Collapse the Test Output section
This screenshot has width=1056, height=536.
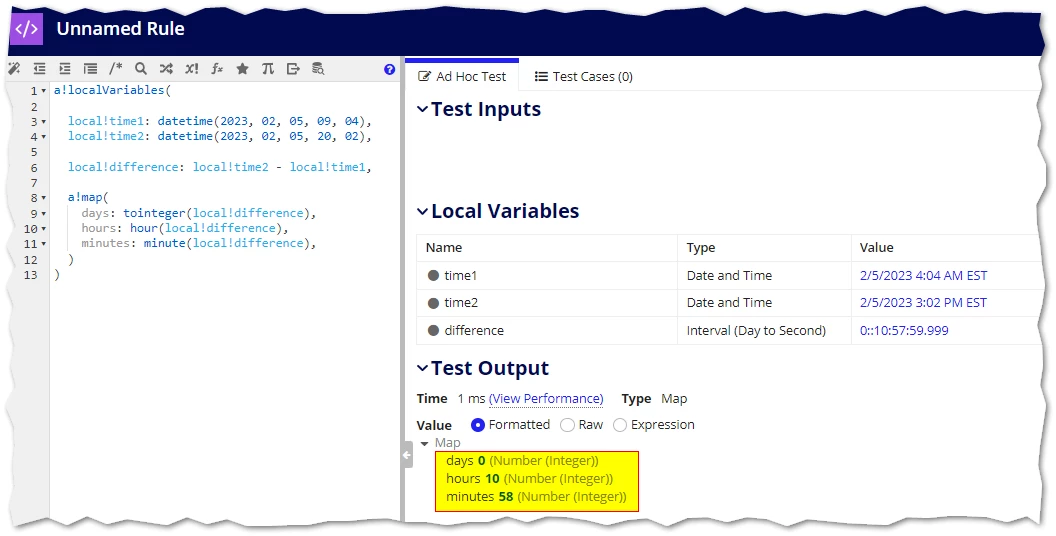(x=422, y=368)
